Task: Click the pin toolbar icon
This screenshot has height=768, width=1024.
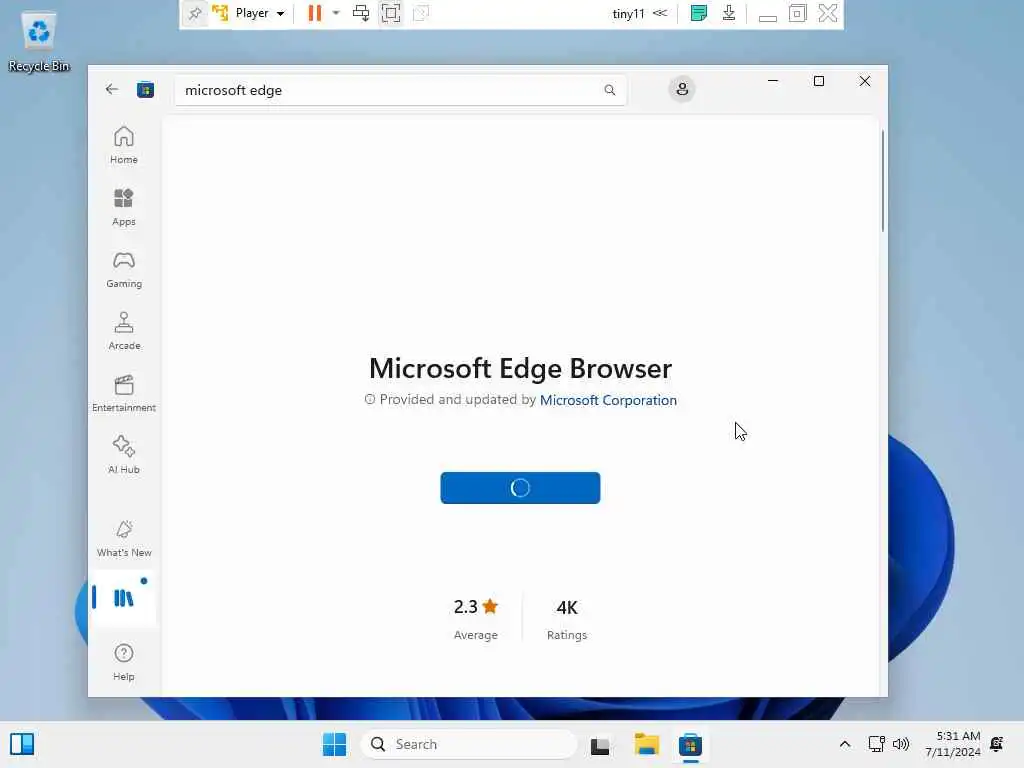Action: tap(195, 13)
